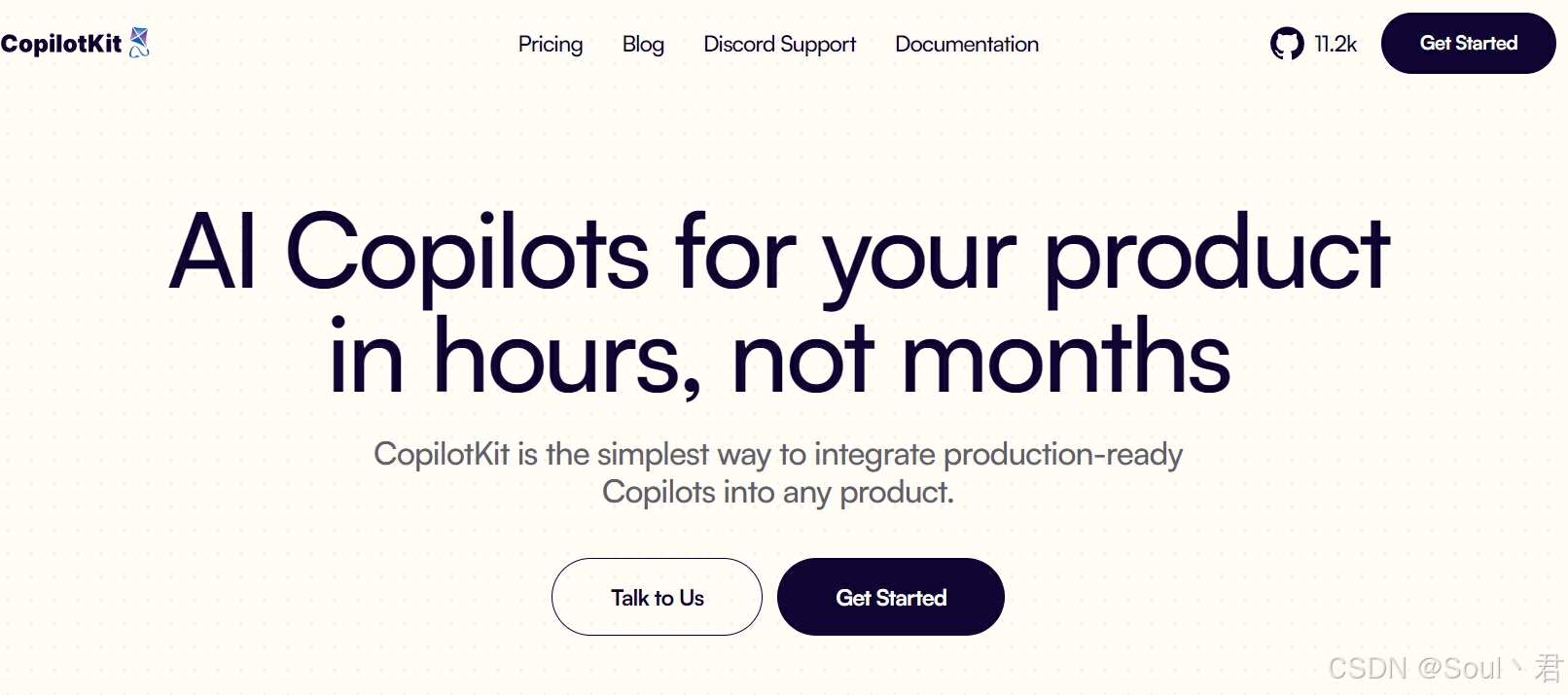Viewport: 1568px width, 695px height.
Task: Click the CopilotKit description subtitle text
Action: [778, 472]
